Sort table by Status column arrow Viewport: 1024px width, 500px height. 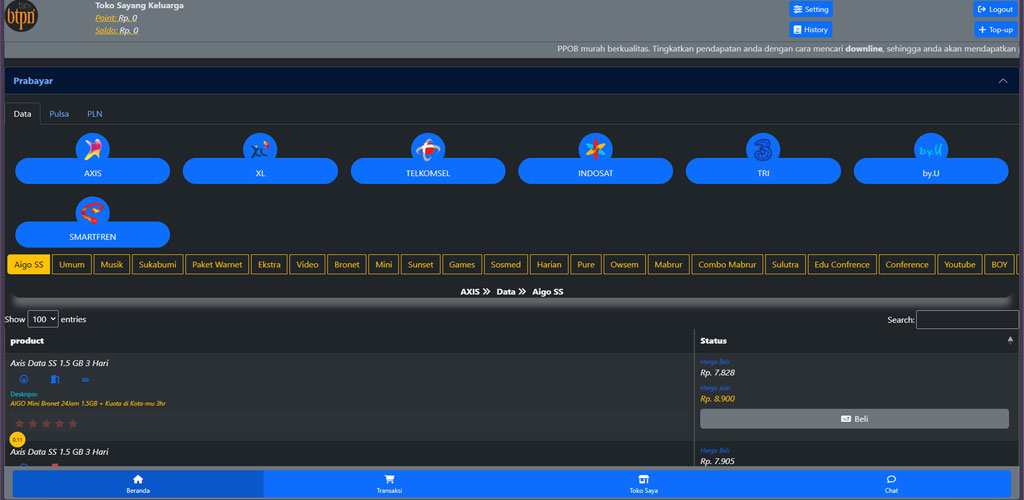click(1010, 341)
